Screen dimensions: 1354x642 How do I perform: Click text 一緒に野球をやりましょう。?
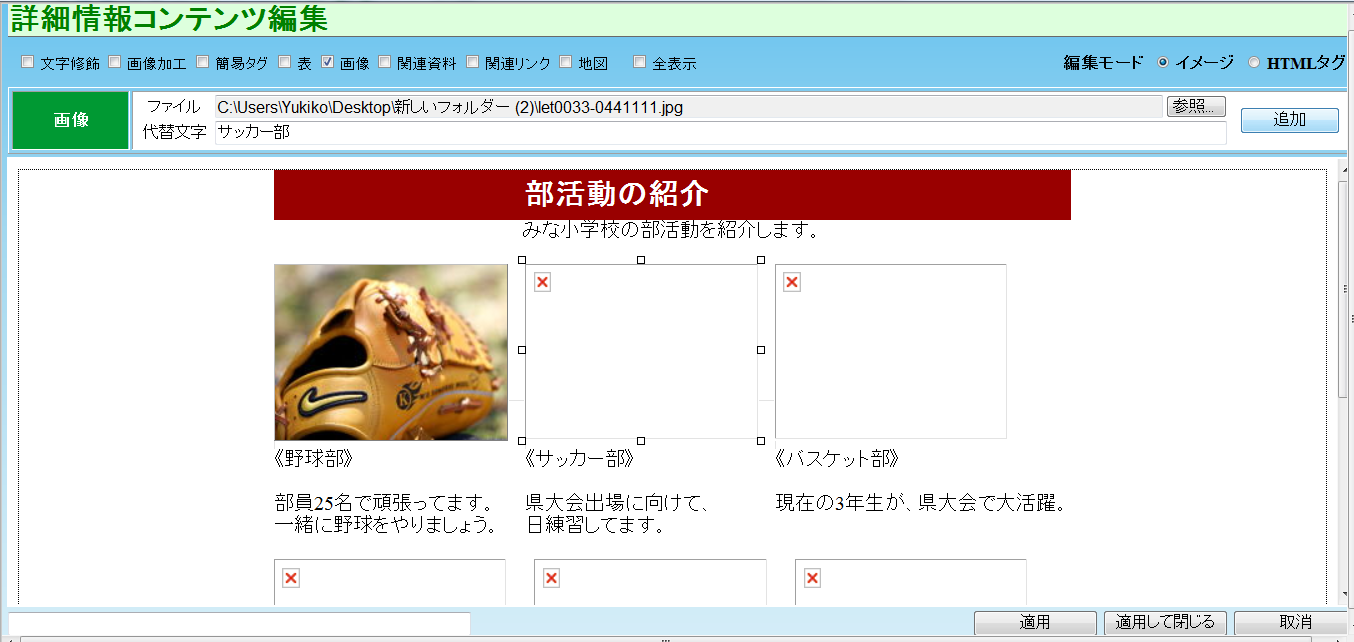(386, 524)
